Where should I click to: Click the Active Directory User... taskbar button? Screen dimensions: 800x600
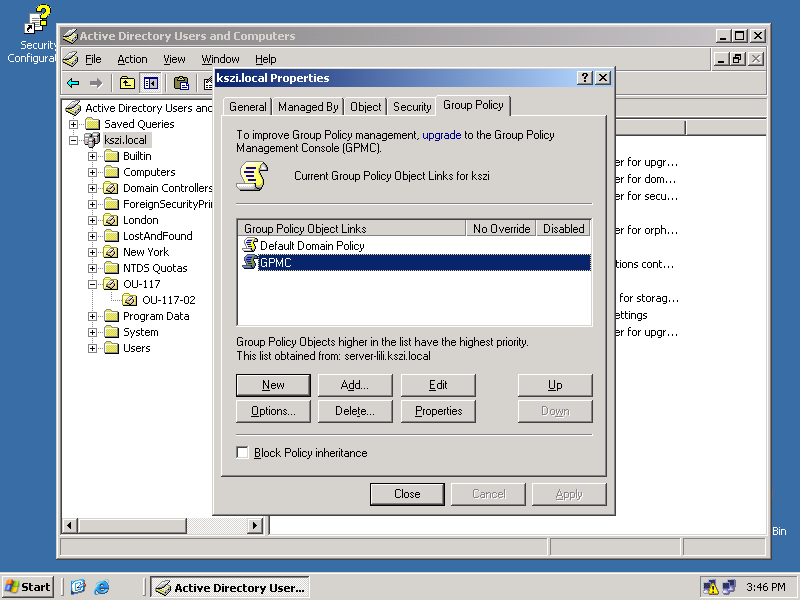230,587
